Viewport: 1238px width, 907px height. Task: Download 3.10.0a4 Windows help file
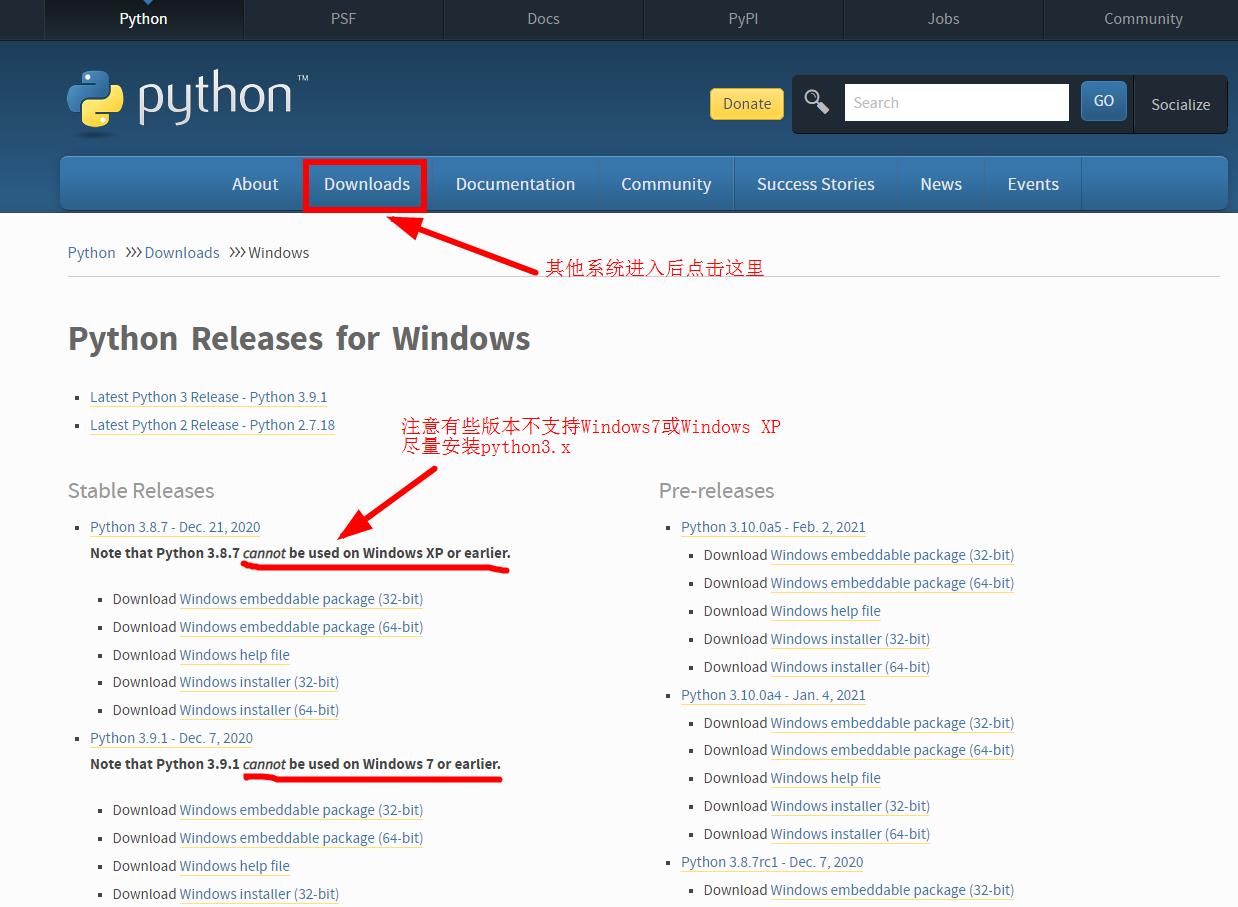(826, 778)
